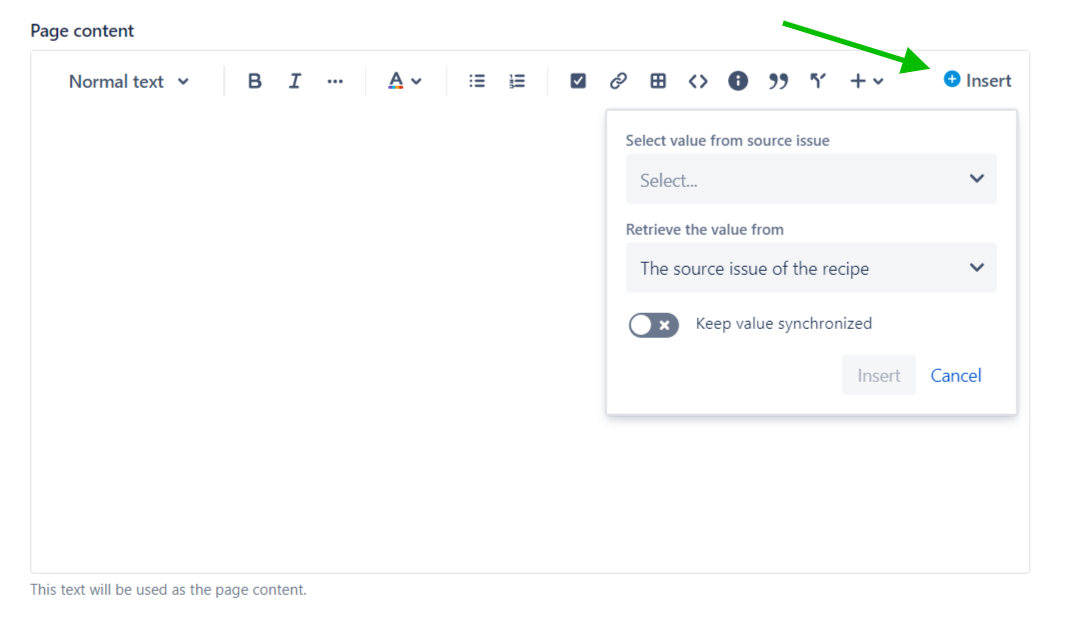Insert a block quote
1082x630 pixels.
(x=778, y=81)
